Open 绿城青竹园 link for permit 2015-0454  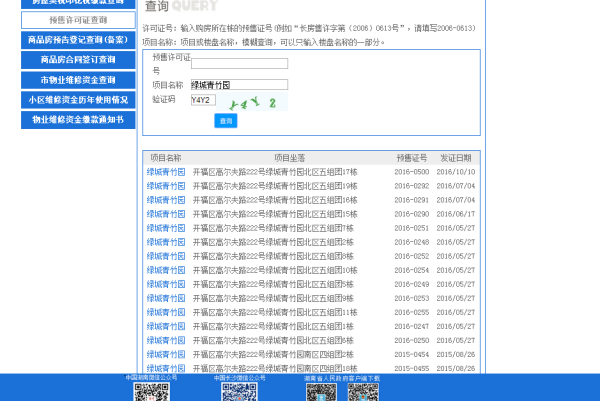tap(166, 354)
